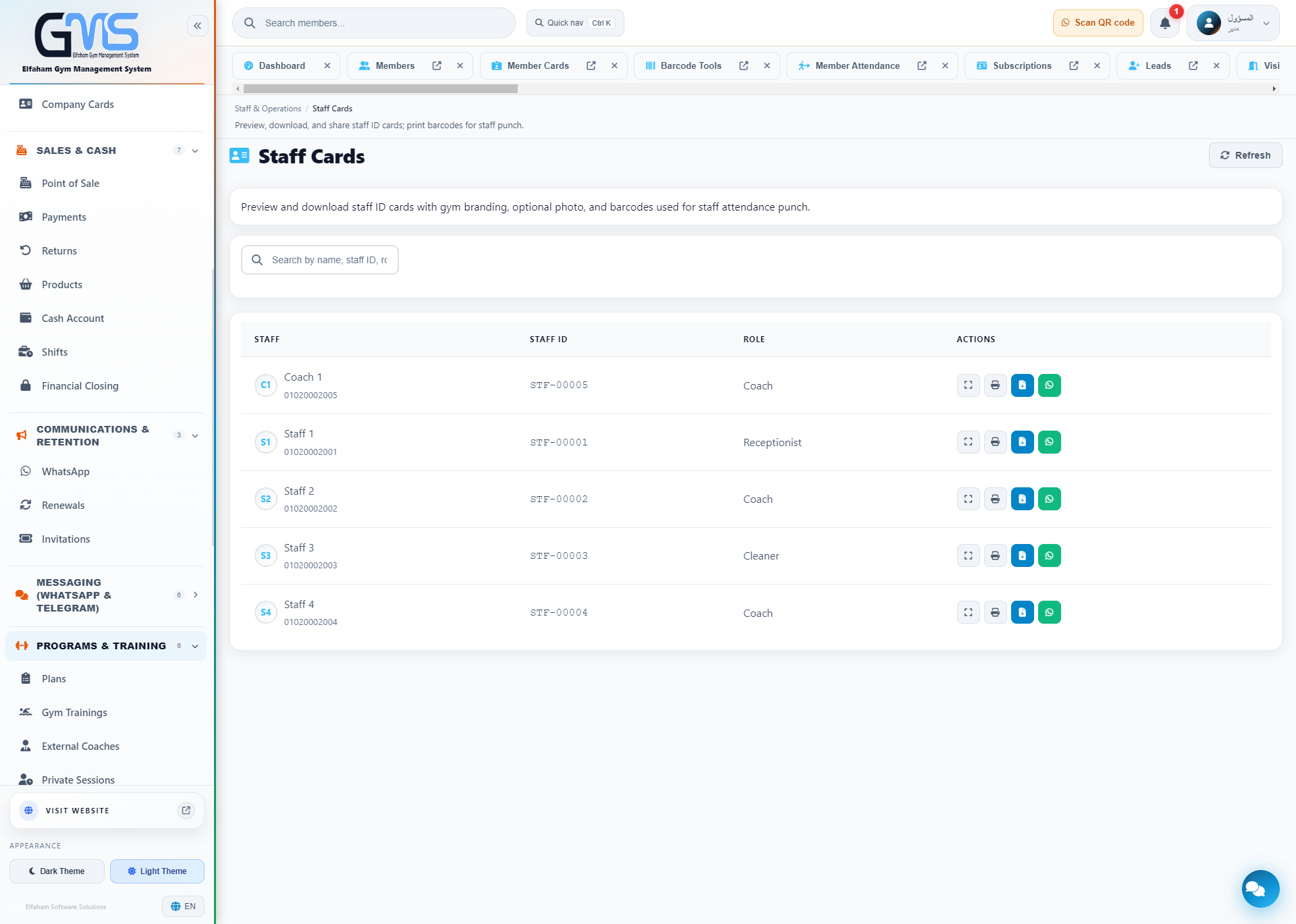1296x924 pixels.
Task: Share Staff 2 card via WhatsApp icon
Action: [x=1049, y=499]
